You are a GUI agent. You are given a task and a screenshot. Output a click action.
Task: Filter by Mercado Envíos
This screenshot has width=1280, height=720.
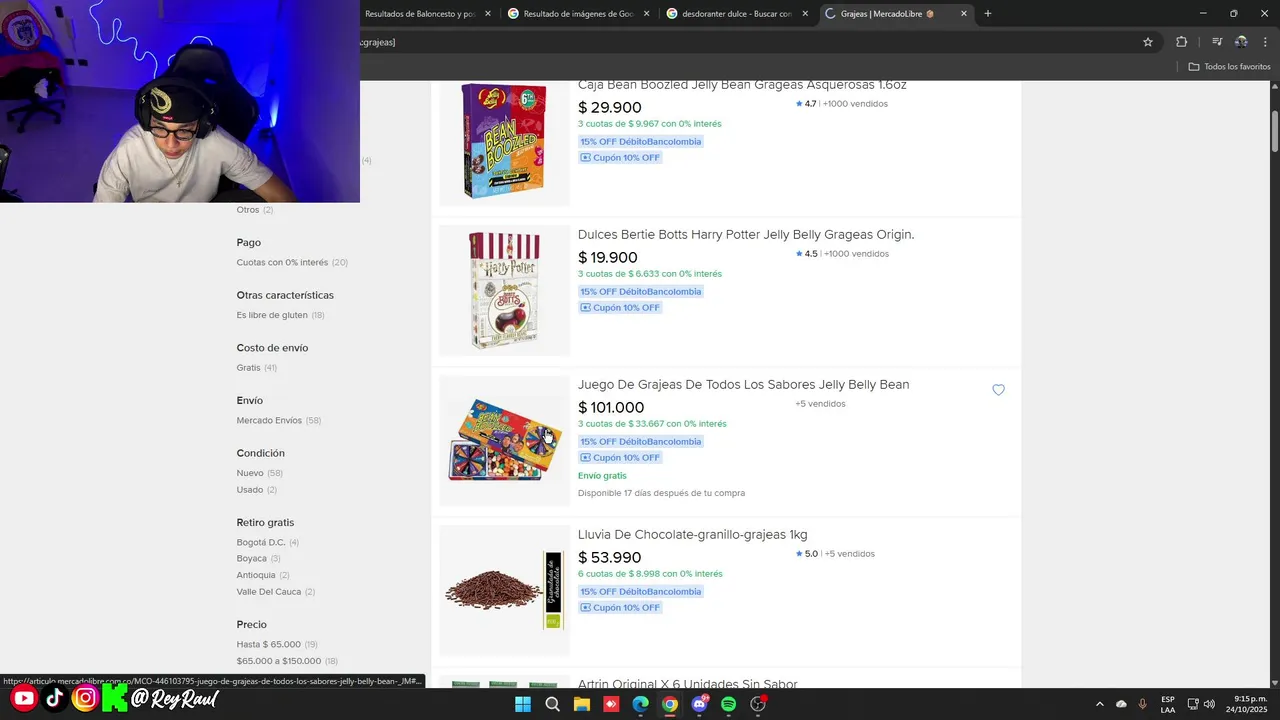coord(269,421)
